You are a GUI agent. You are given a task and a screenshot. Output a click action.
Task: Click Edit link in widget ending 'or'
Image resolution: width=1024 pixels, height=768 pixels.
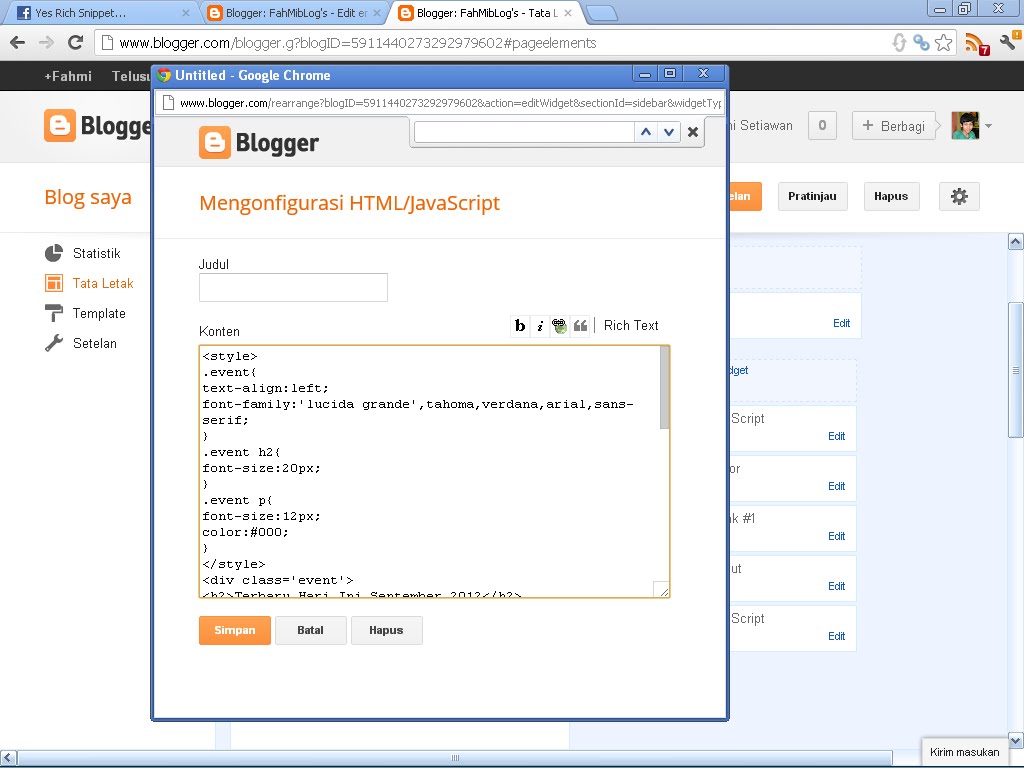pos(837,487)
